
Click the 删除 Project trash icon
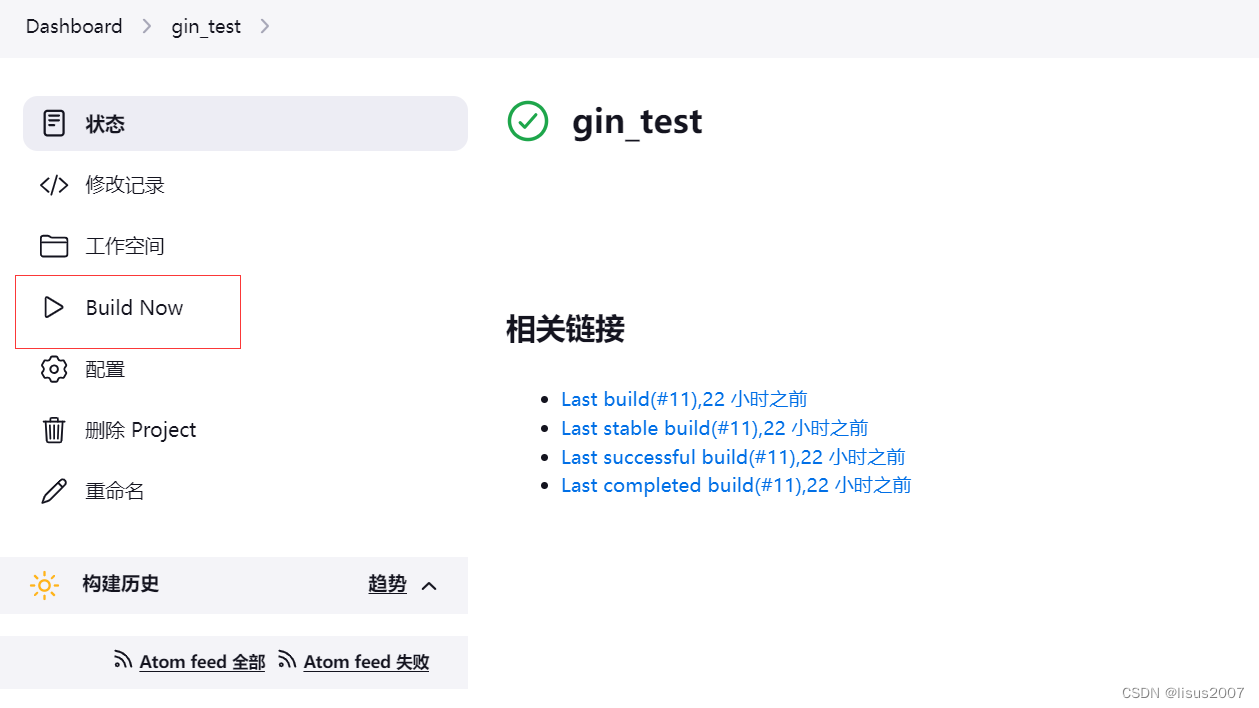pos(54,429)
